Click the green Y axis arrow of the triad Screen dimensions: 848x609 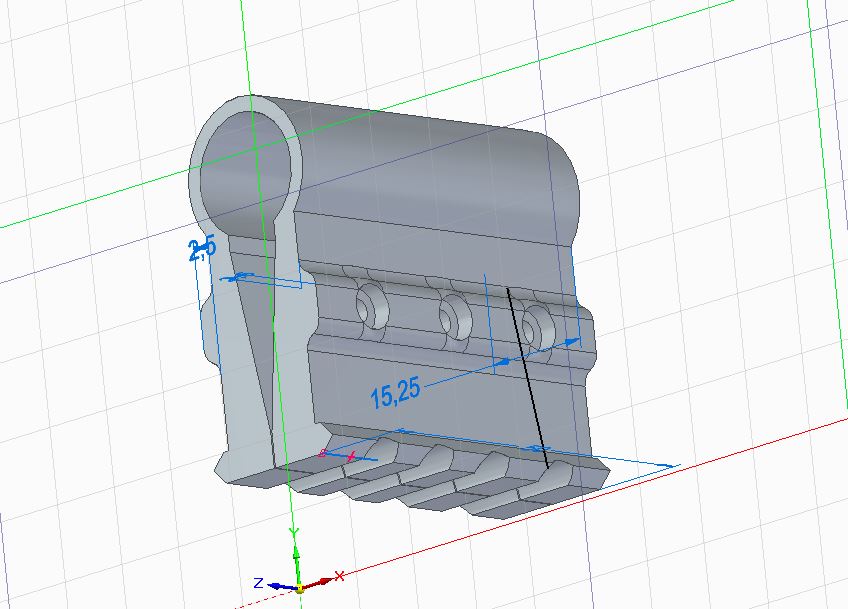click(295, 559)
